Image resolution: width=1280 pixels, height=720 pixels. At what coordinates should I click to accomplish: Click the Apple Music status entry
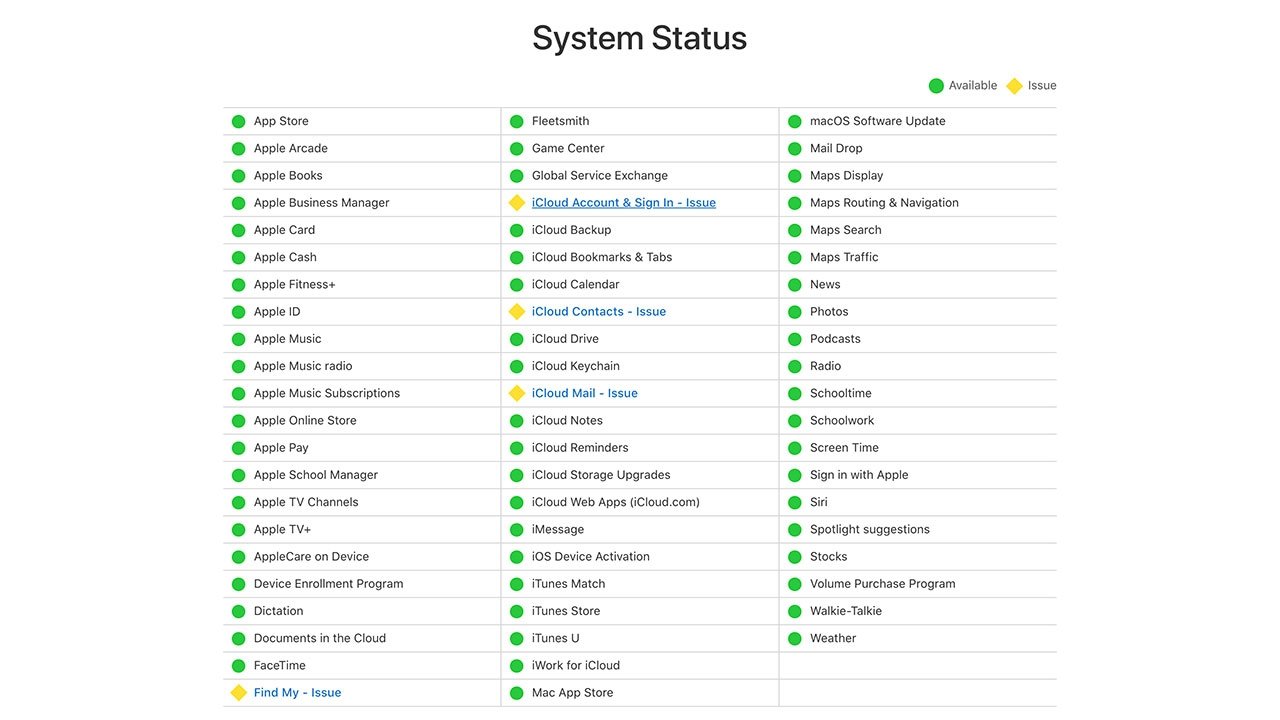(287, 339)
